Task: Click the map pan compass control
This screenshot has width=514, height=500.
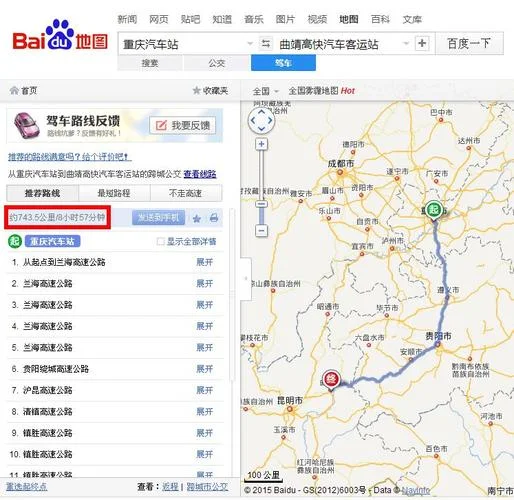Action: (261, 120)
